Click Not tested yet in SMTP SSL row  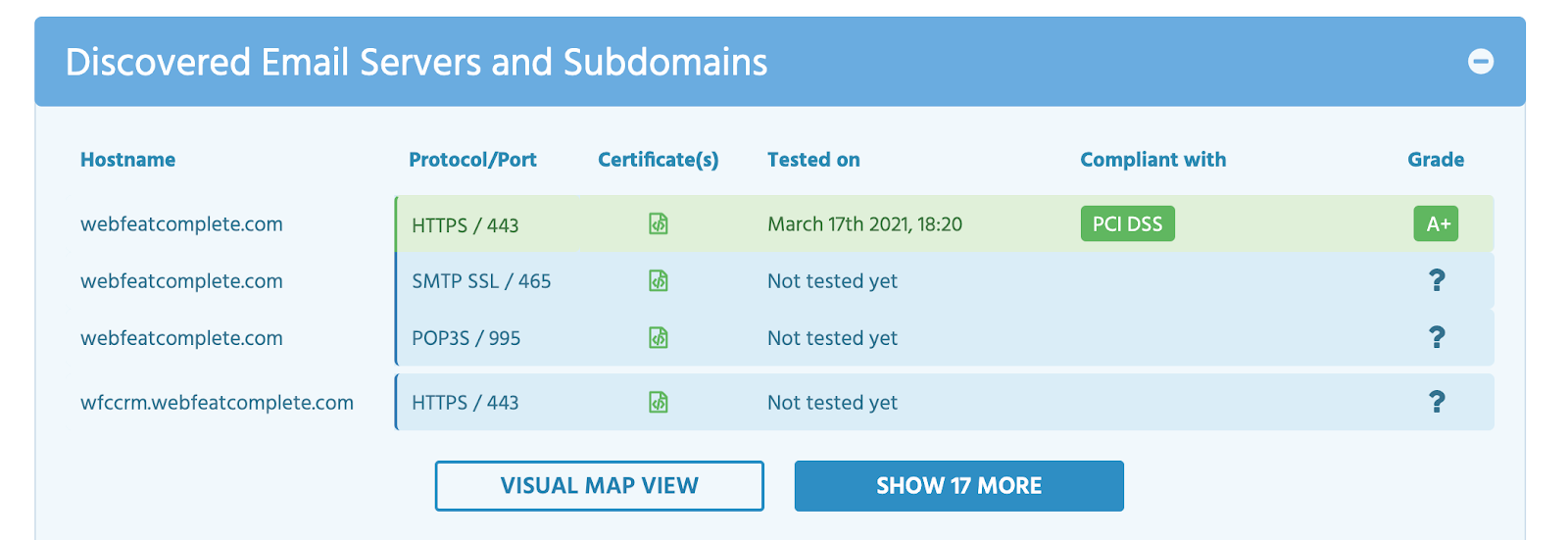tap(832, 281)
